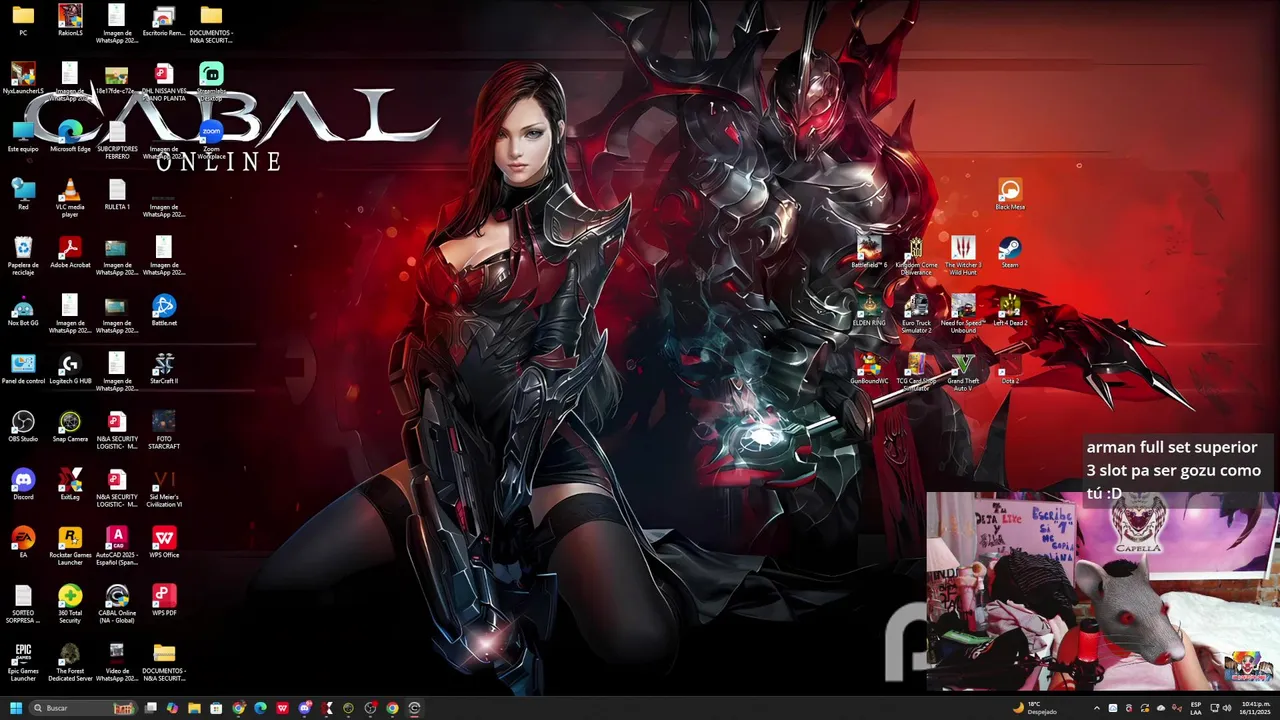Launch The Witcher 3 Wild Hunt

click(963, 255)
